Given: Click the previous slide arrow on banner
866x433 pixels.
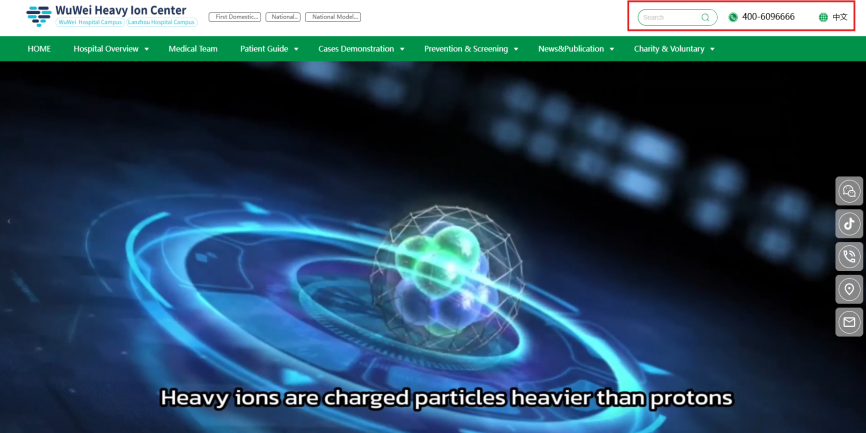Looking at the screenshot, I should (x=9, y=221).
